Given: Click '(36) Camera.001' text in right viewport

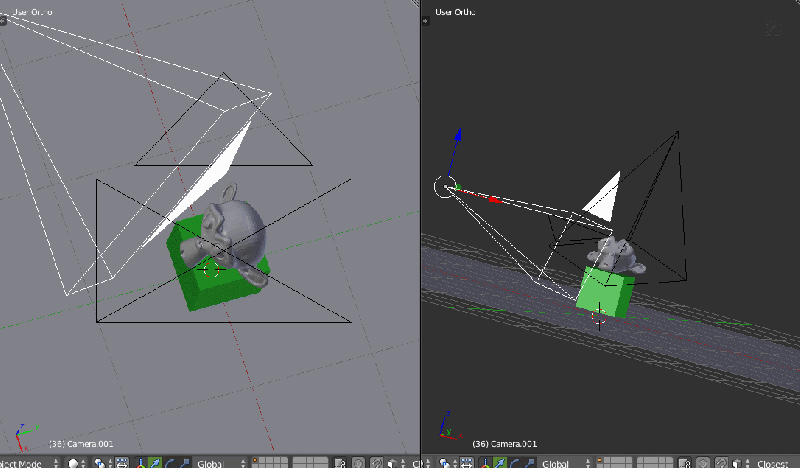Looking at the screenshot, I should point(505,444).
